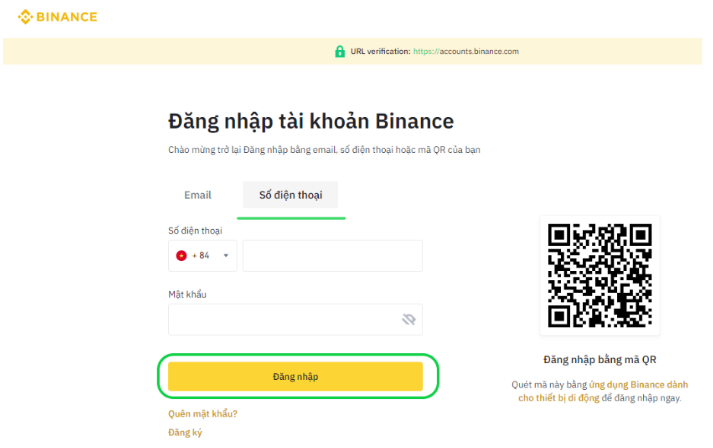713x448 pixels.
Task: Click the Binance logo icon
Action: click(x=25, y=17)
